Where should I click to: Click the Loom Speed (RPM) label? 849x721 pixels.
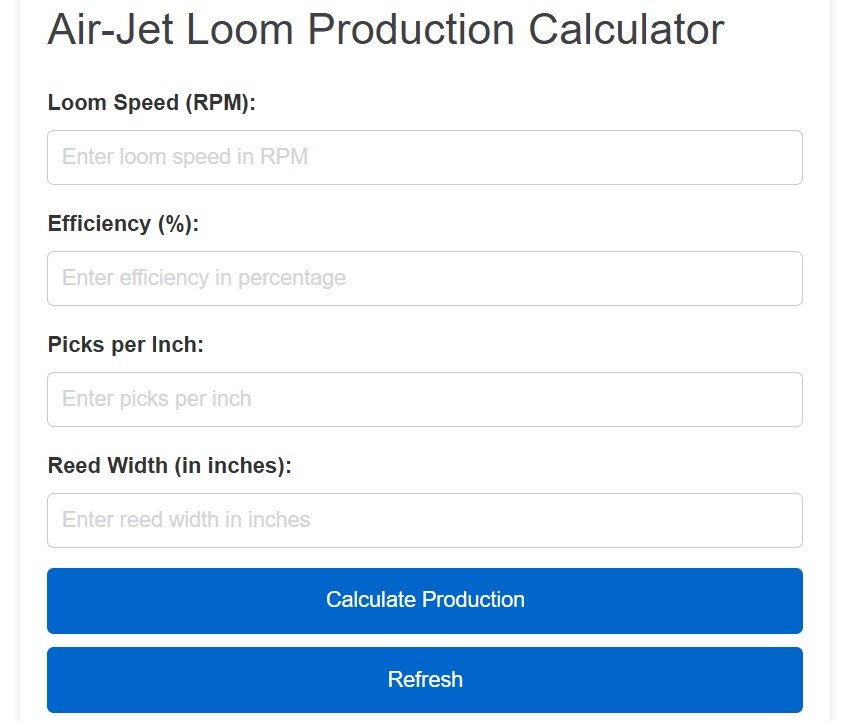[150, 102]
